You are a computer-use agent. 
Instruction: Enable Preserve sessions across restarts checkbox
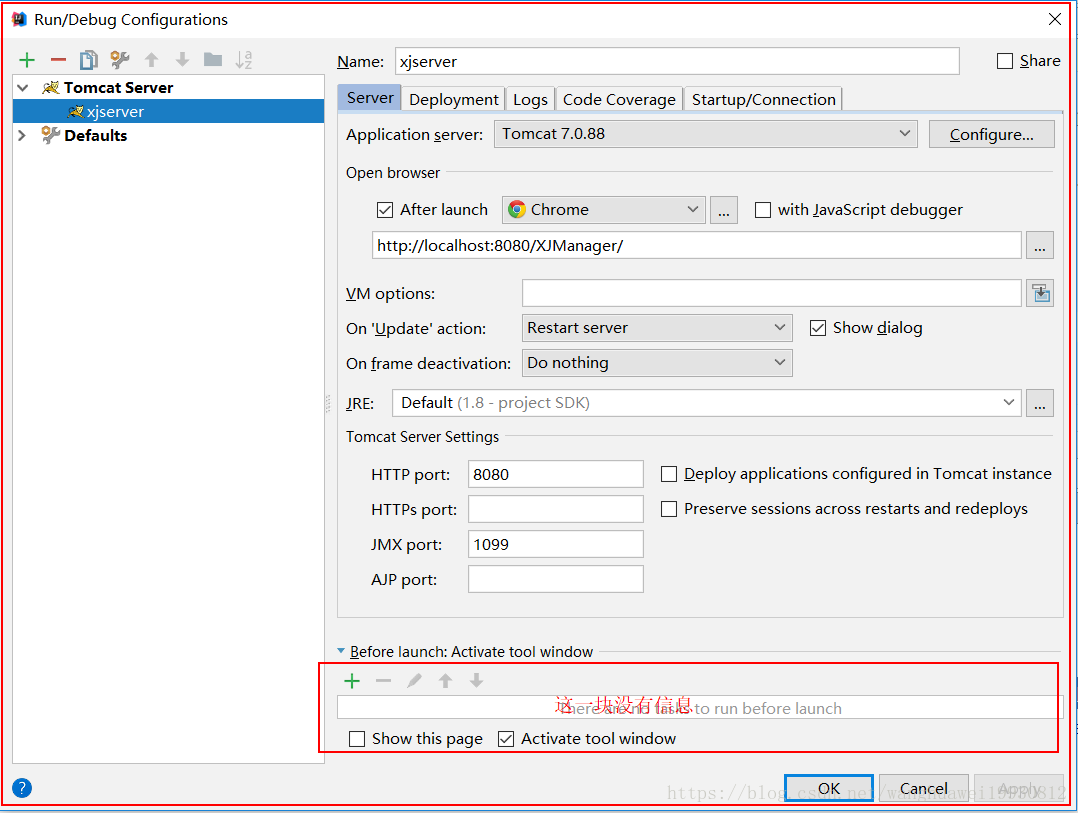pyautogui.click(x=668, y=509)
